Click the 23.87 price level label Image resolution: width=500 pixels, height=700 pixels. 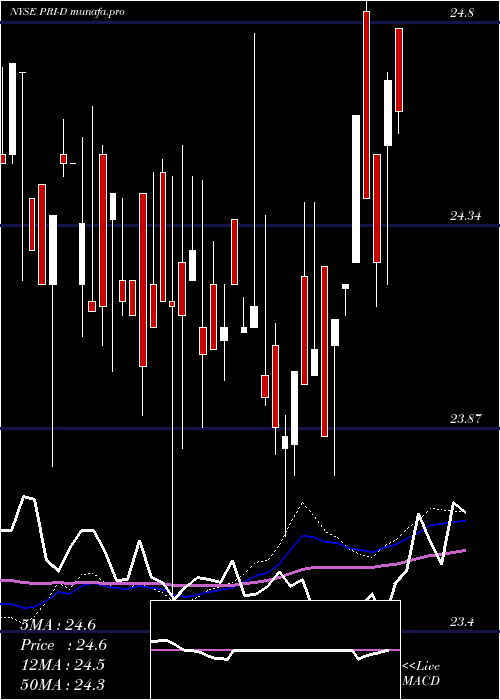click(465, 419)
